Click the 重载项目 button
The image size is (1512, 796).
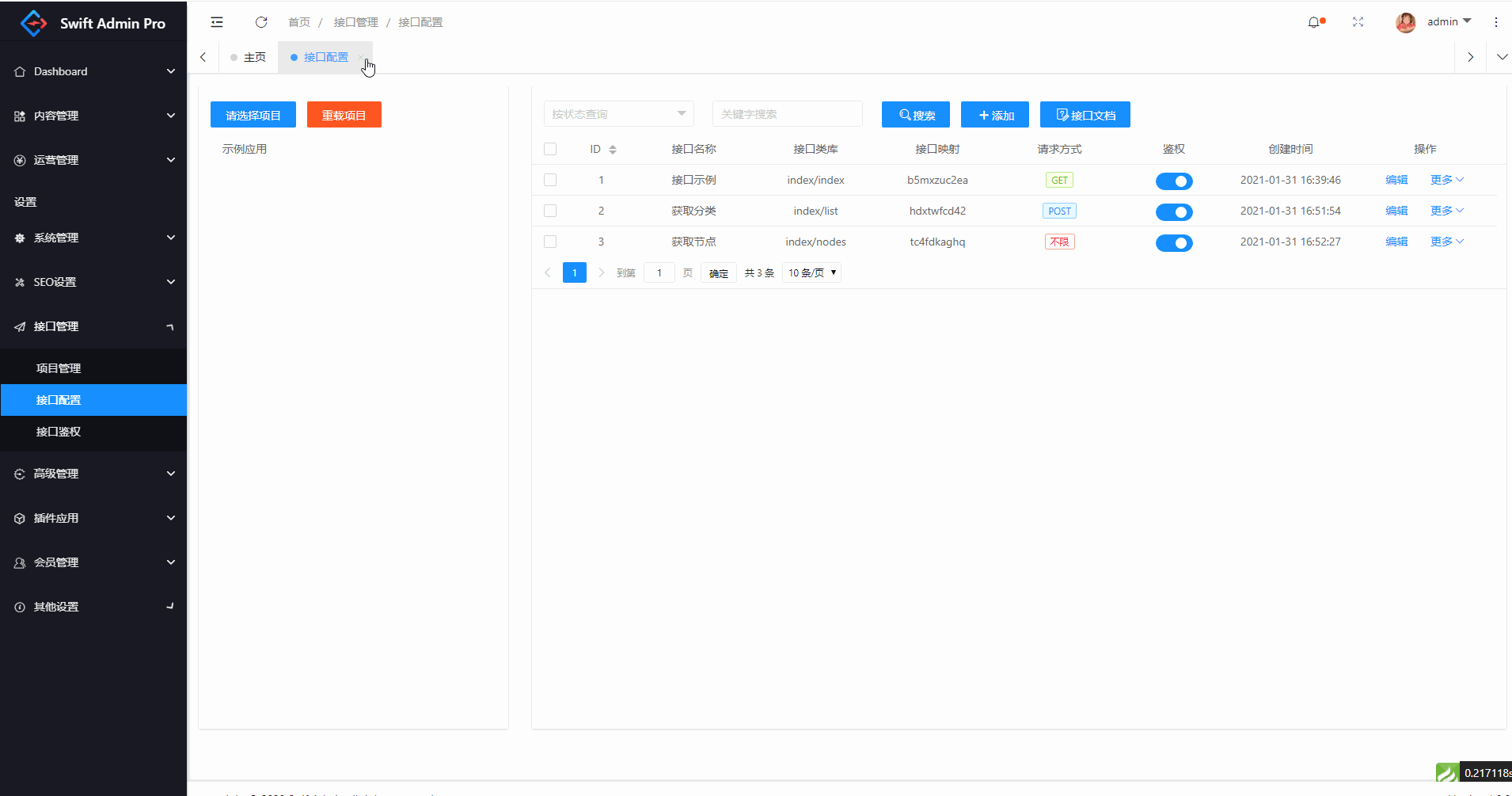pyautogui.click(x=344, y=115)
